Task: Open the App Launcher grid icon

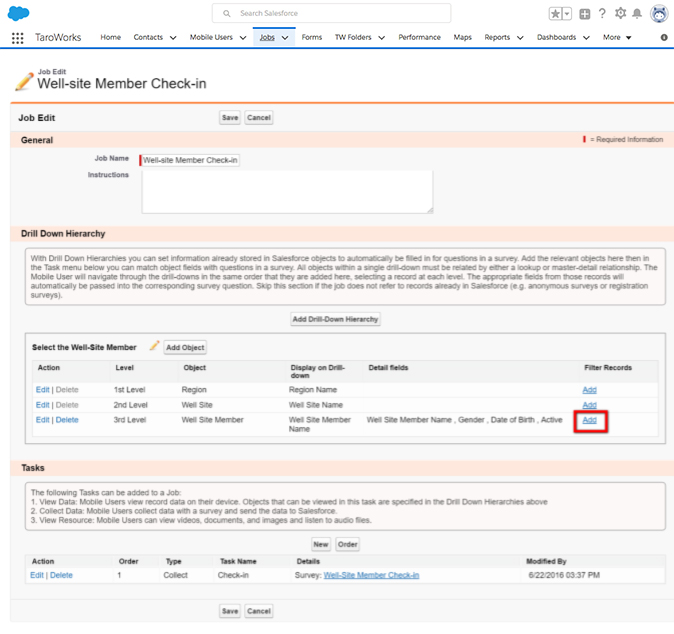Action: click(18, 38)
